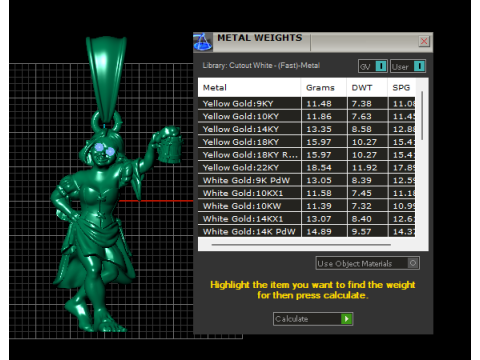Select the Yellow Gold:22KY row
The width and height of the screenshot is (480, 360).
(x=307, y=168)
